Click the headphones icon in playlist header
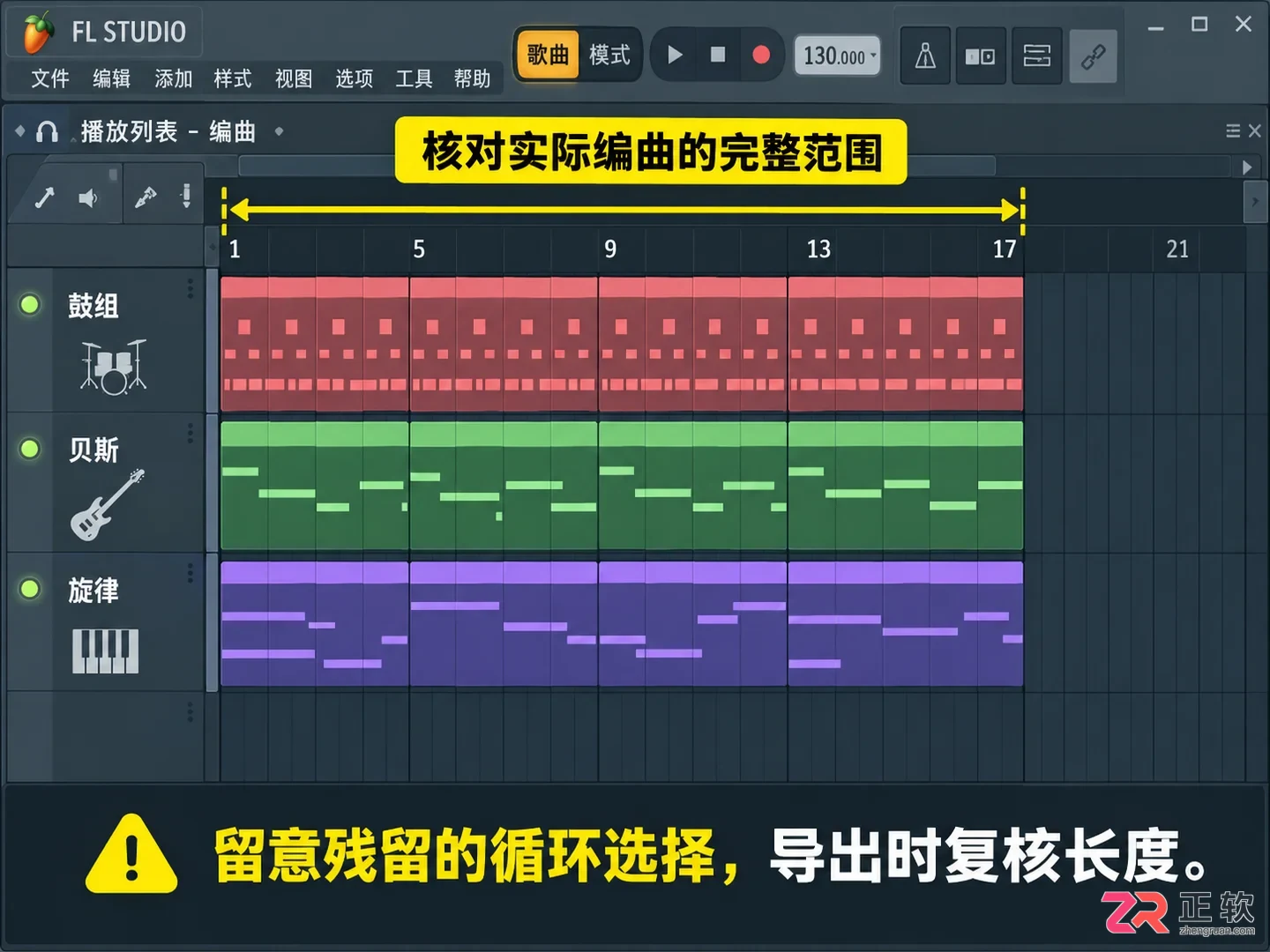This screenshot has width=1270, height=952. click(x=47, y=132)
